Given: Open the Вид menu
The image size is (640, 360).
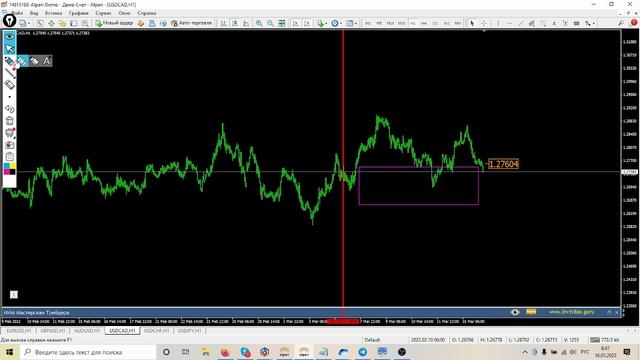Looking at the screenshot, I should [x=34, y=13].
